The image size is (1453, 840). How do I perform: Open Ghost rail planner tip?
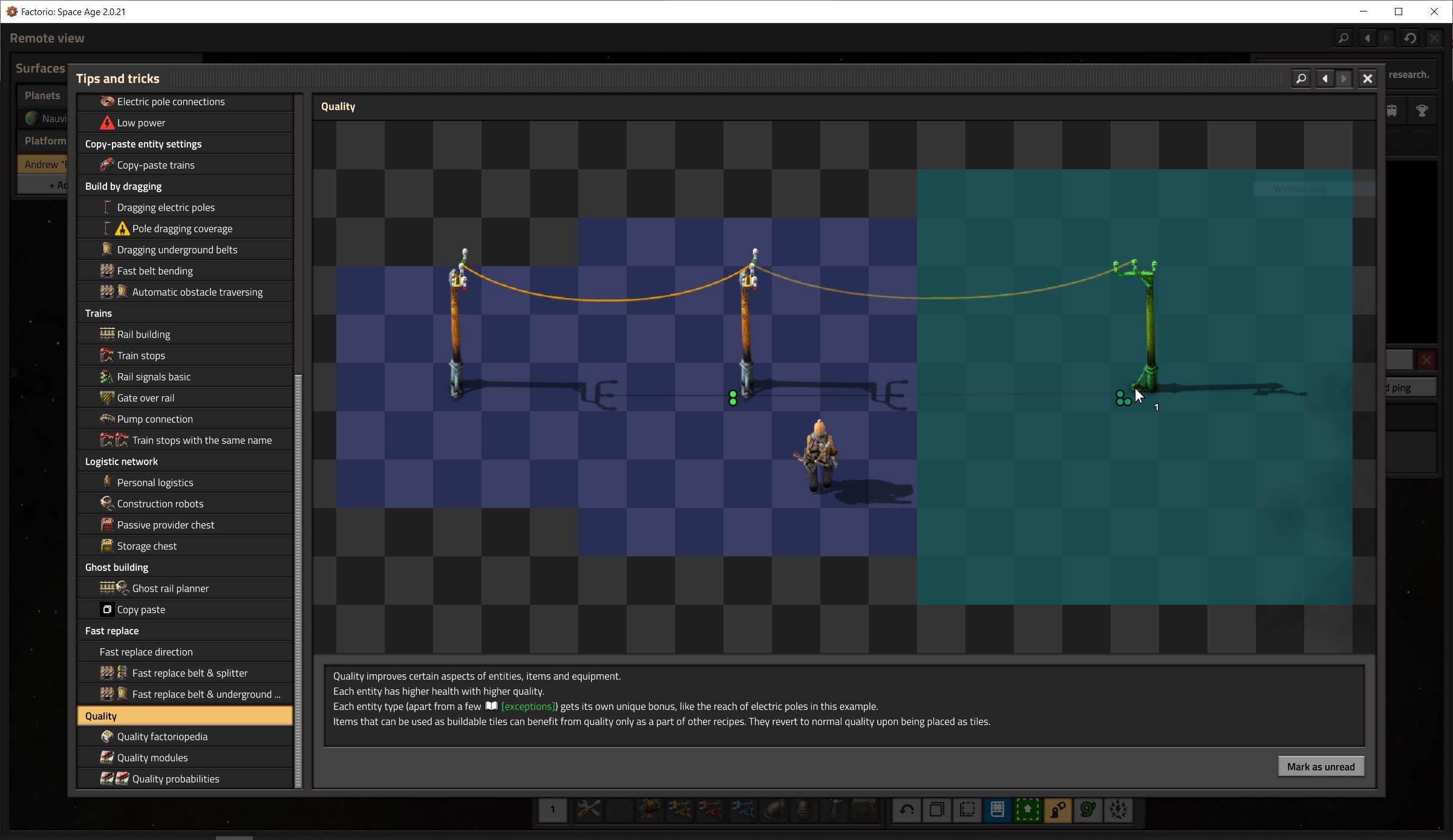[185, 588]
